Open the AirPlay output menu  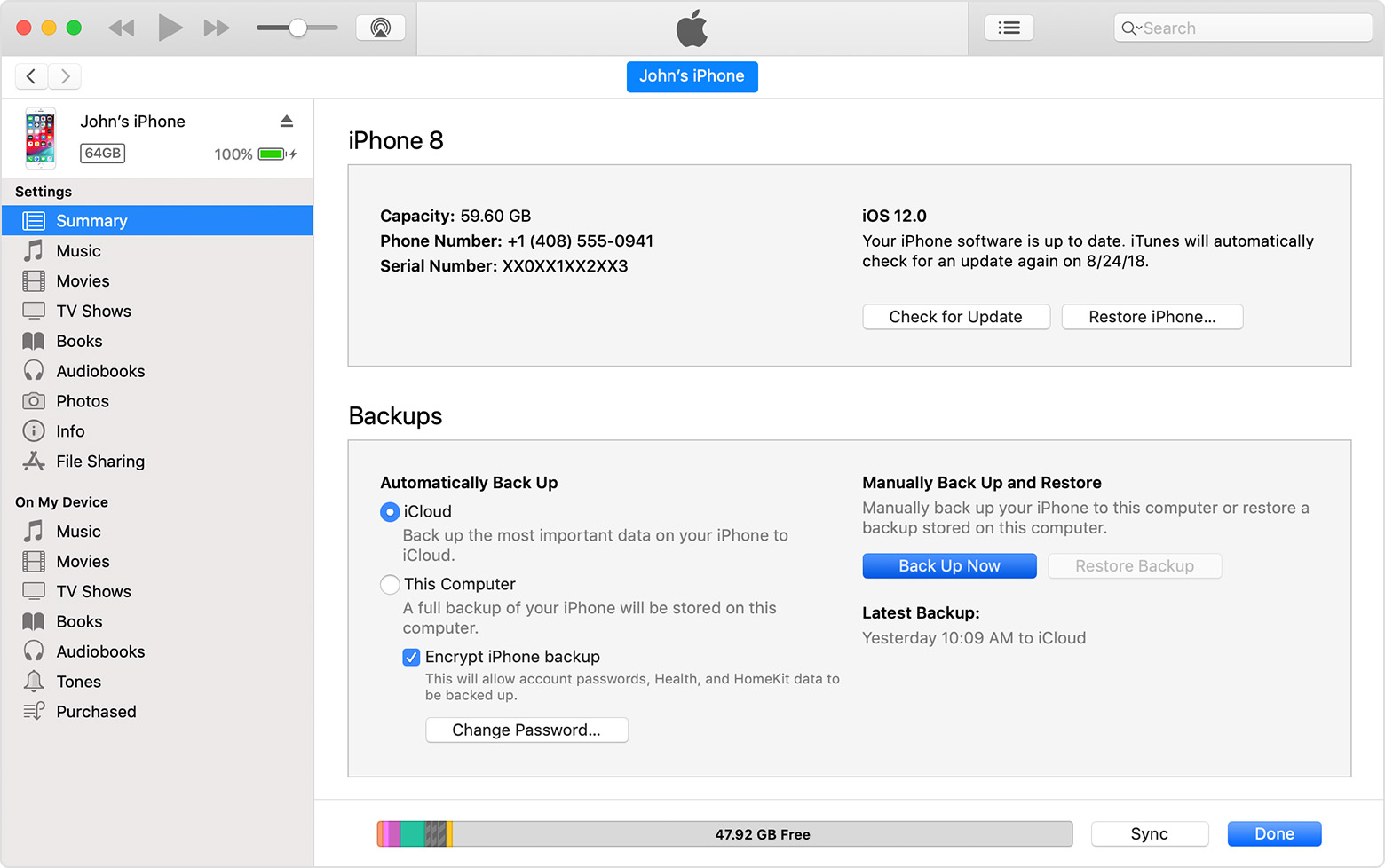pos(381,28)
